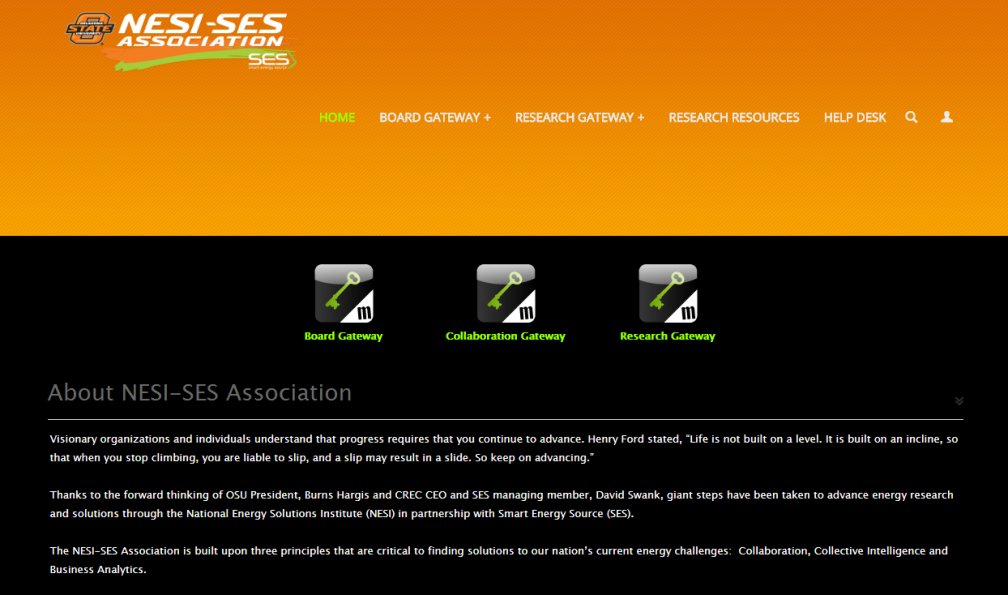Click the Research Gateway text link

[667, 336]
